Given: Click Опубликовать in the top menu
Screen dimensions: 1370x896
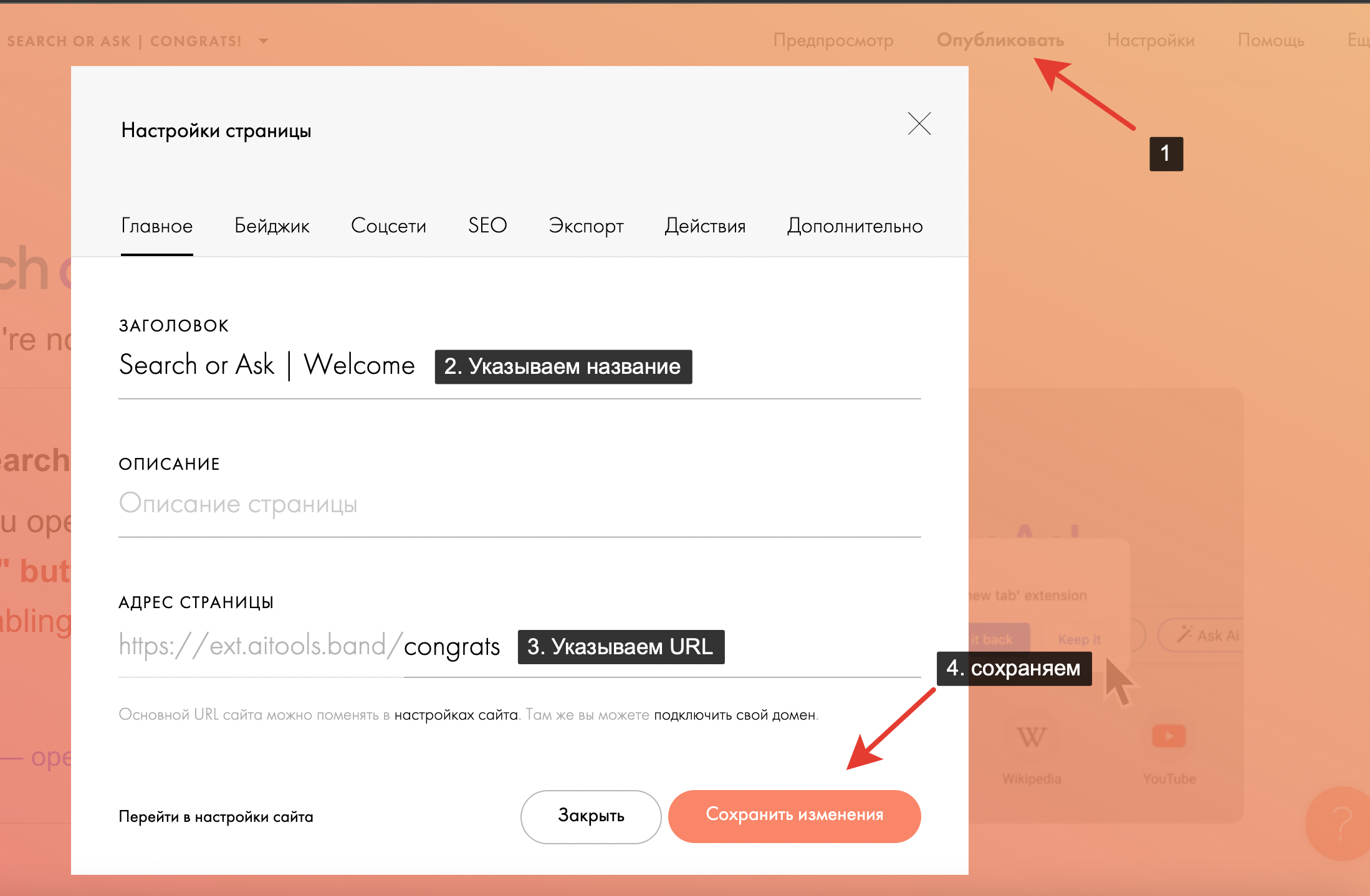Looking at the screenshot, I should pos(1000,41).
